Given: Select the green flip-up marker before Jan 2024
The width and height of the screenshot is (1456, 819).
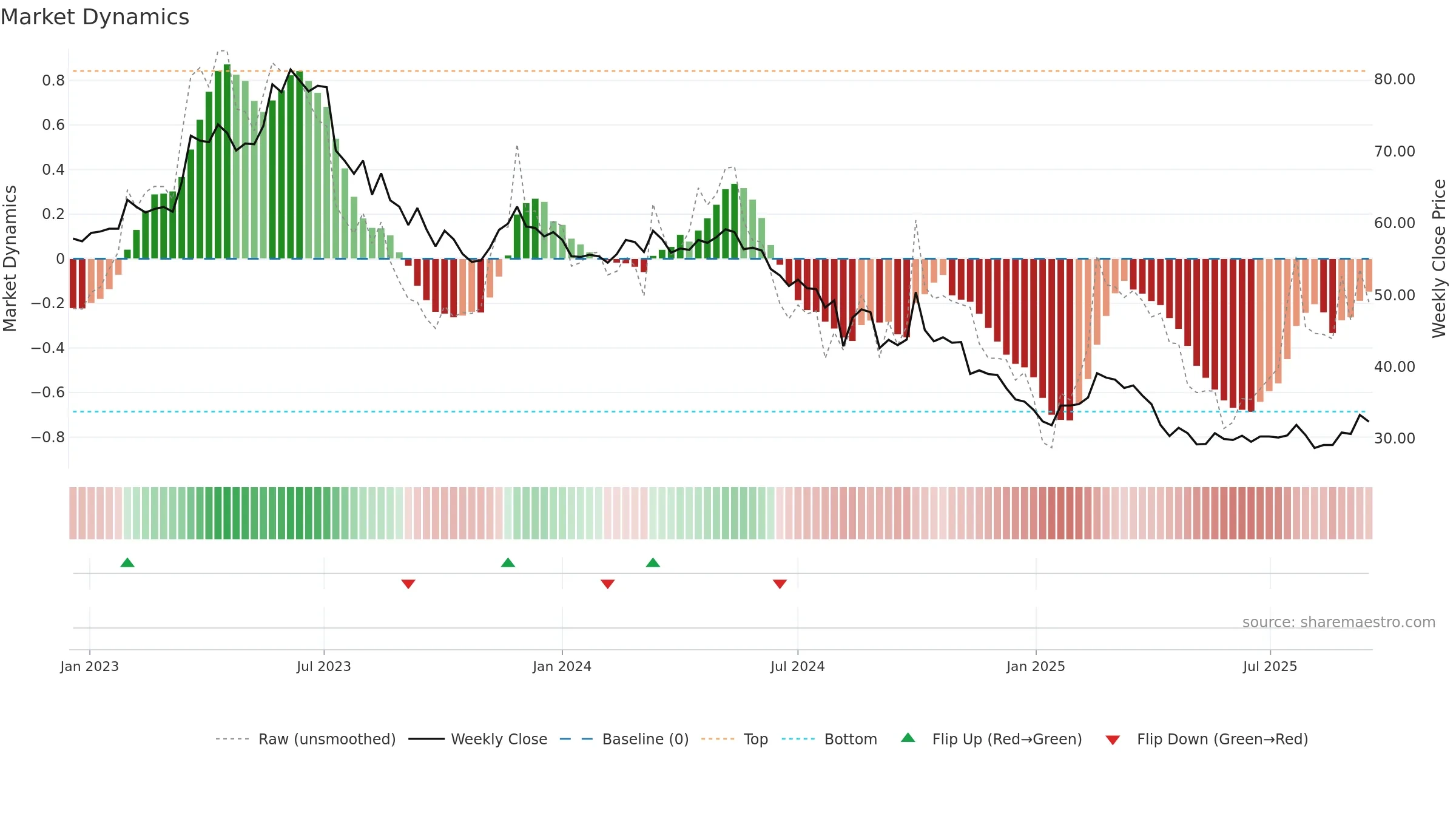Looking at the screenshot, I should coord(508,562).
